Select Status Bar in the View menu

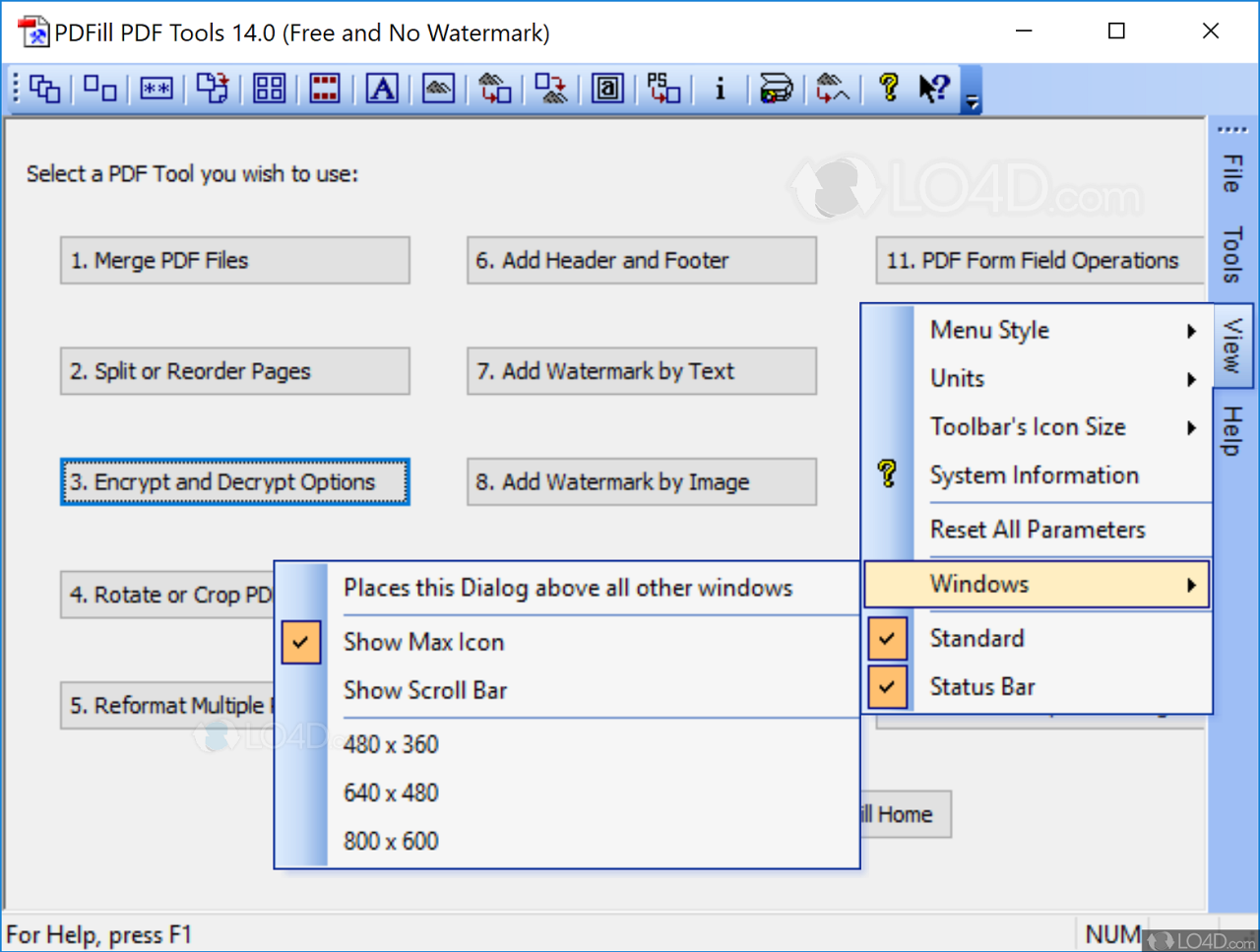pos(1037,686)
